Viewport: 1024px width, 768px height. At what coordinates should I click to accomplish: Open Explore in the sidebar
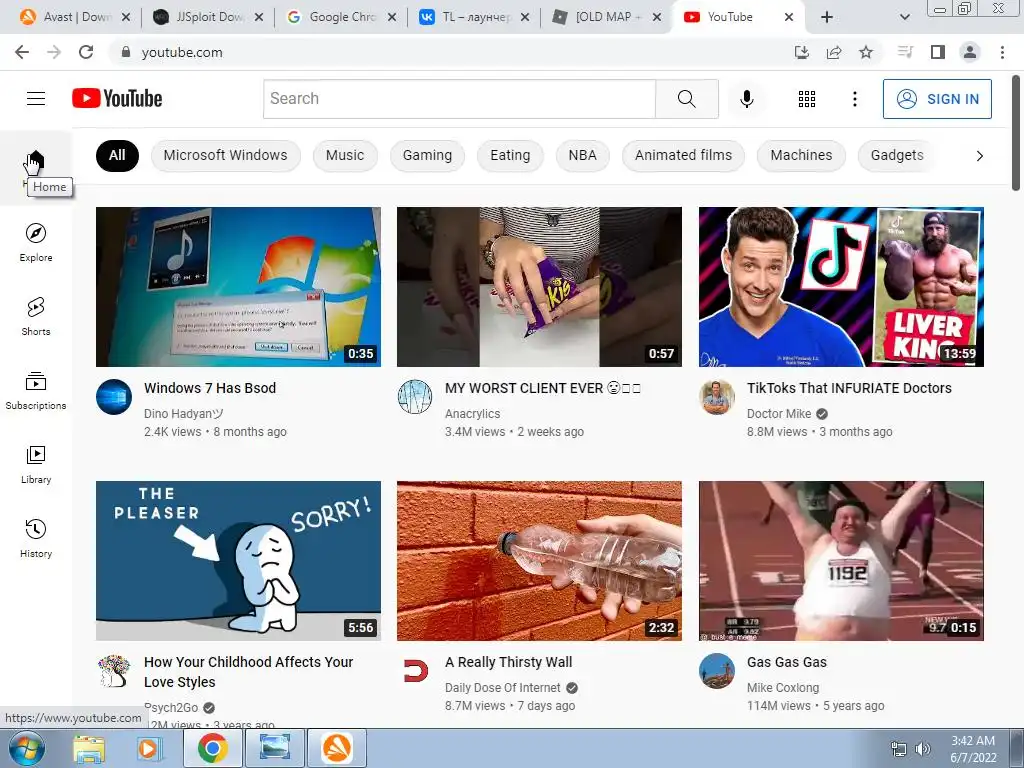tap(36, 243)
